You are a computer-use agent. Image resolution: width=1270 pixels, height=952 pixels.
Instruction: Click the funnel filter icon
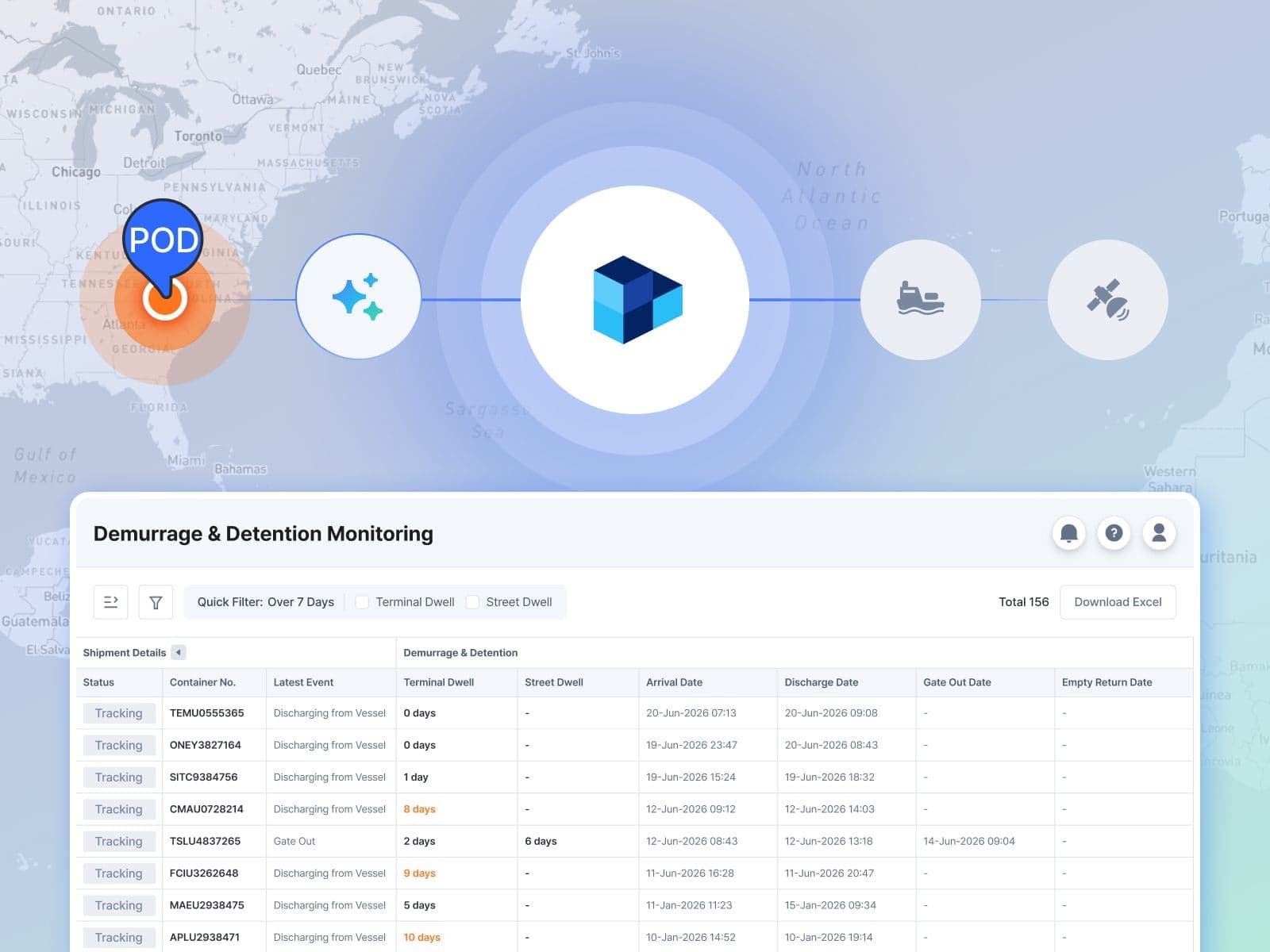(156, 602)
